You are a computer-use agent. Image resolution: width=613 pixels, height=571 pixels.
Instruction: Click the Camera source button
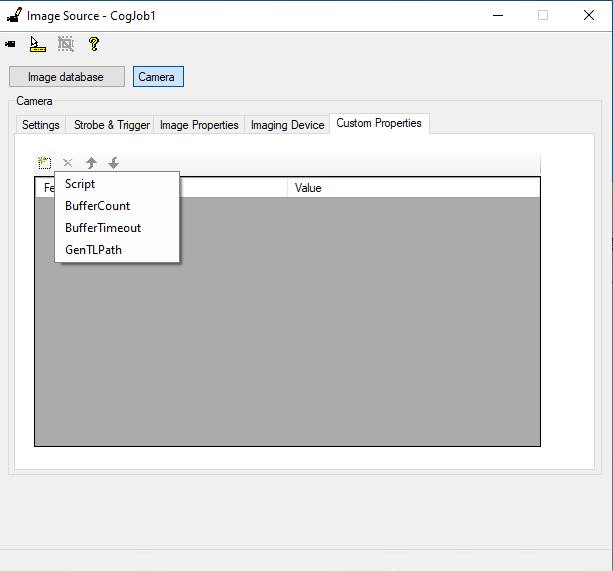click(x=158, y=77)
